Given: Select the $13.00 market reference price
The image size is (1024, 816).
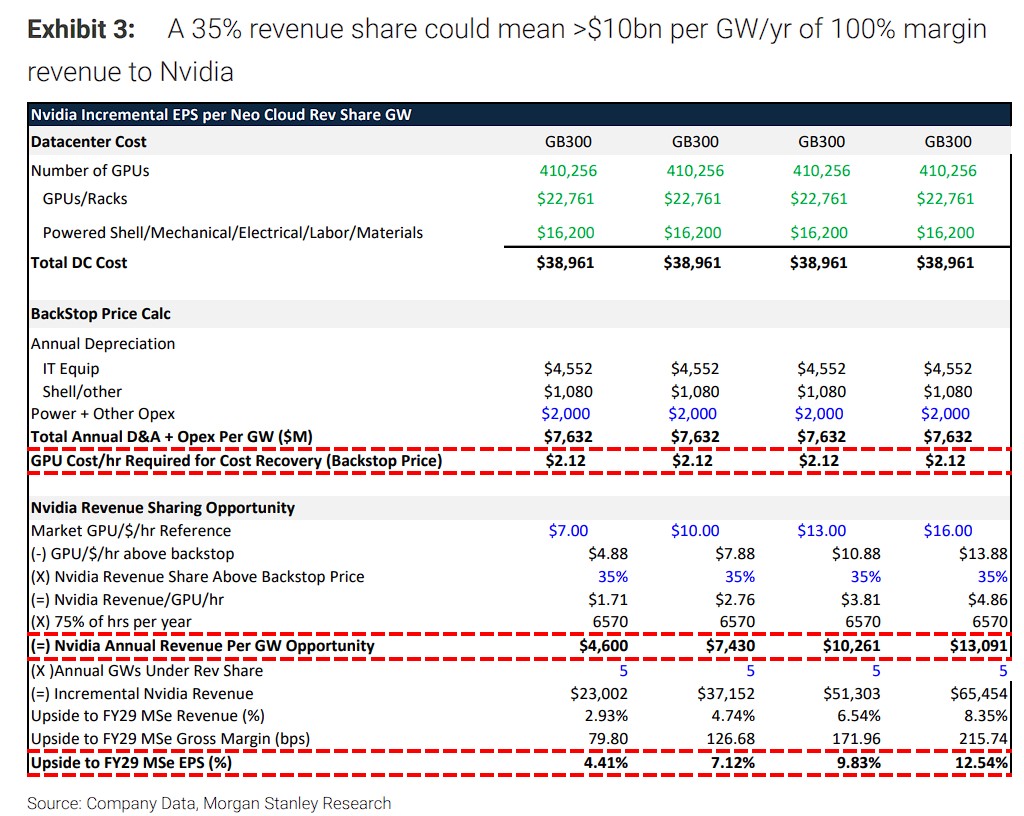Looking at the screenshot, I should [822, 531].
